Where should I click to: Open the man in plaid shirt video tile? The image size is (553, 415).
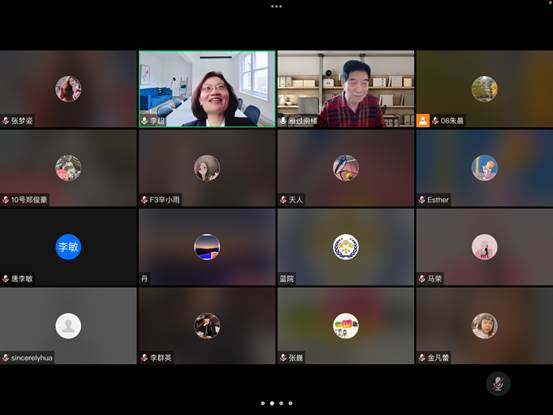[346, 89]
